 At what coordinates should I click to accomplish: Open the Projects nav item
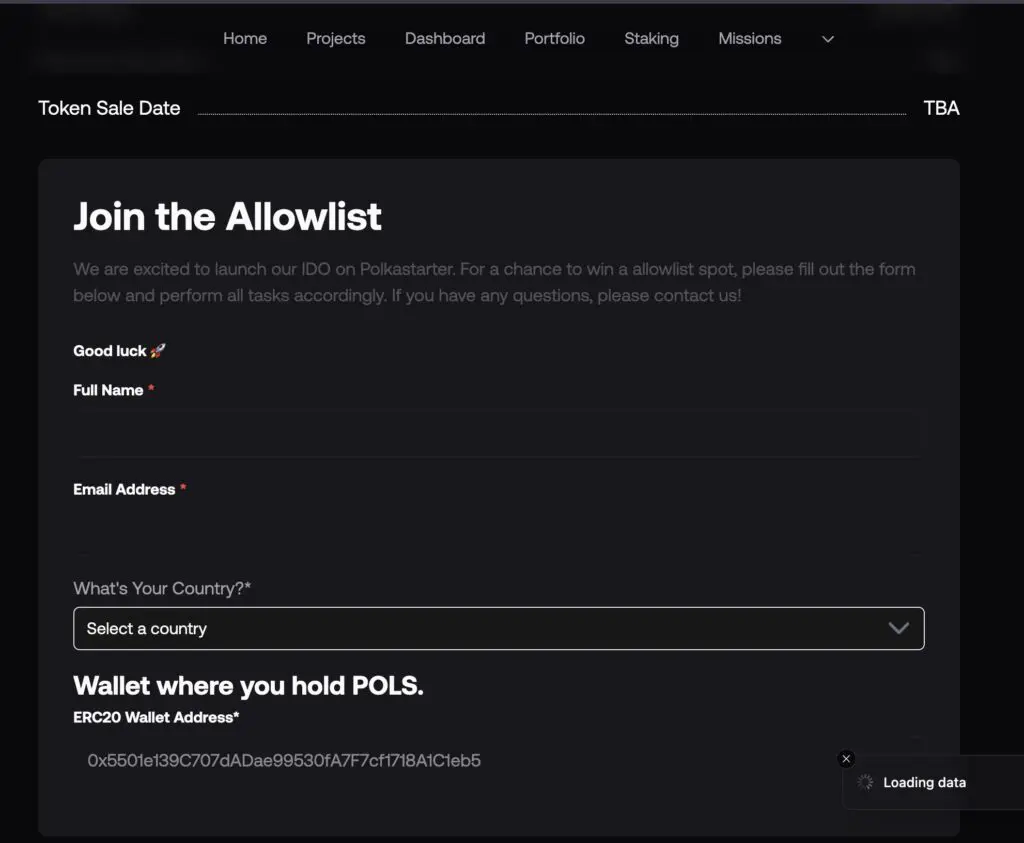336,39
